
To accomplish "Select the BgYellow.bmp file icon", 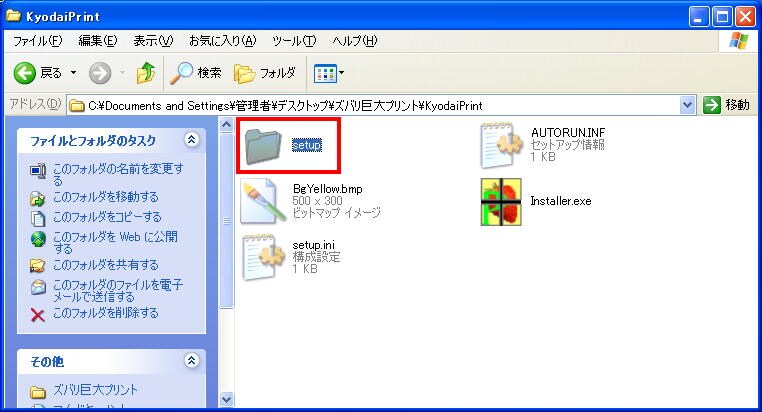I will pos(262,201).
